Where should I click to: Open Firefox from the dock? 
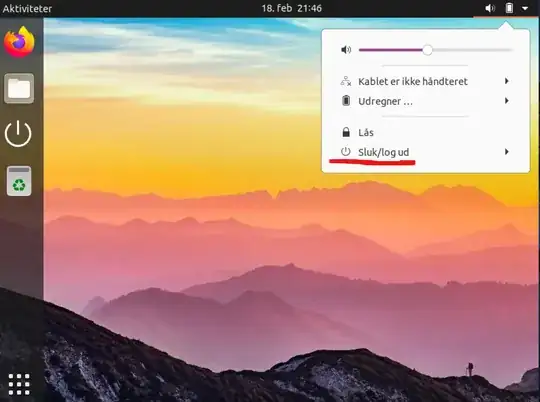pos(19,42)
